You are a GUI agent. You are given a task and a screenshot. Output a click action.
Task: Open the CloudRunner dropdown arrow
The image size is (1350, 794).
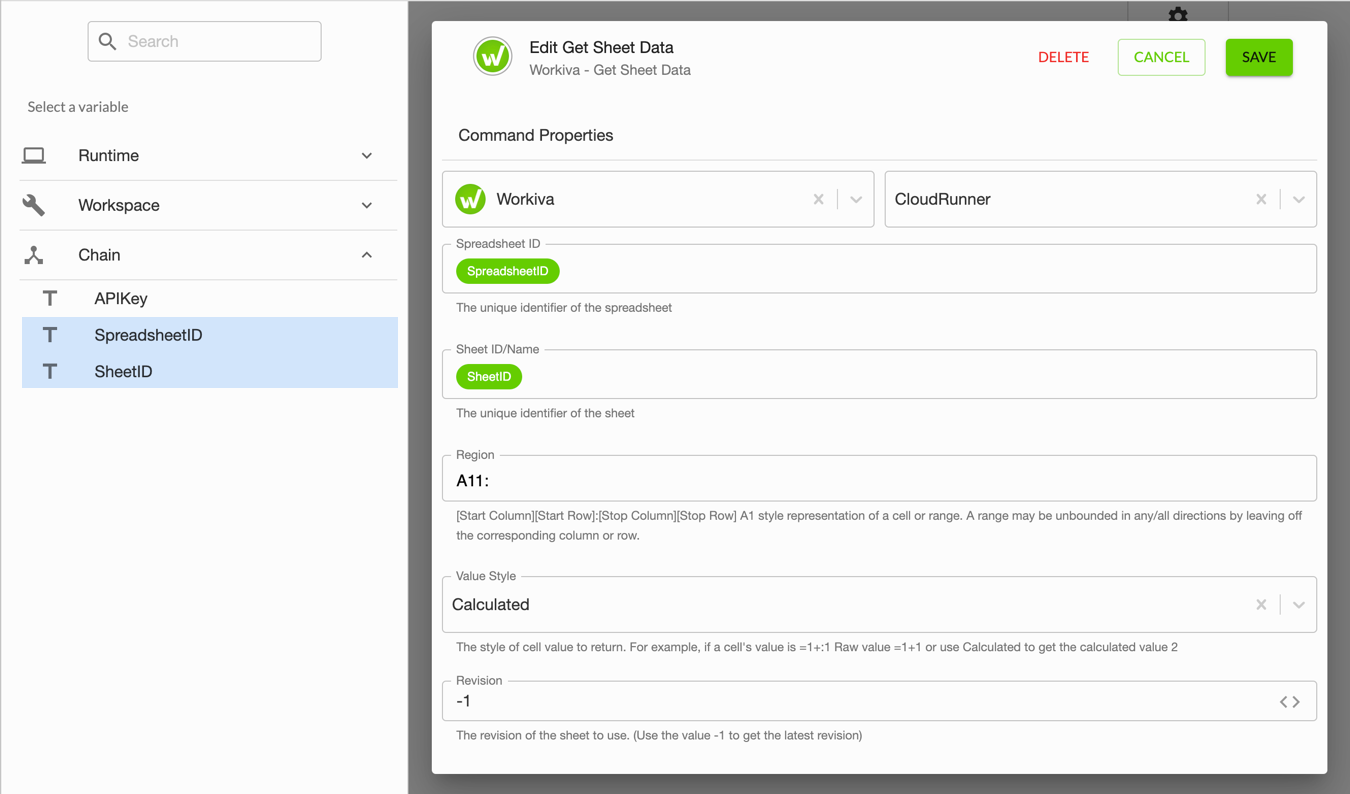(x=1298, y=199)
